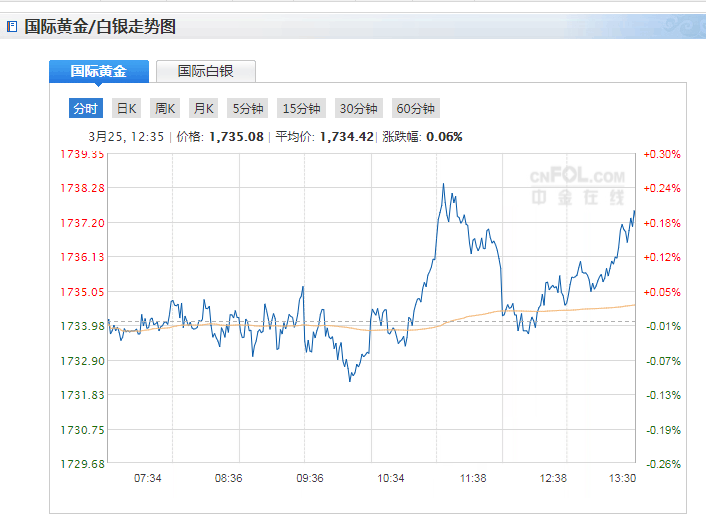The height and width of the screenshot is (515, 706).
Task: Click the 07:34 time axis label
Action: 148,478
